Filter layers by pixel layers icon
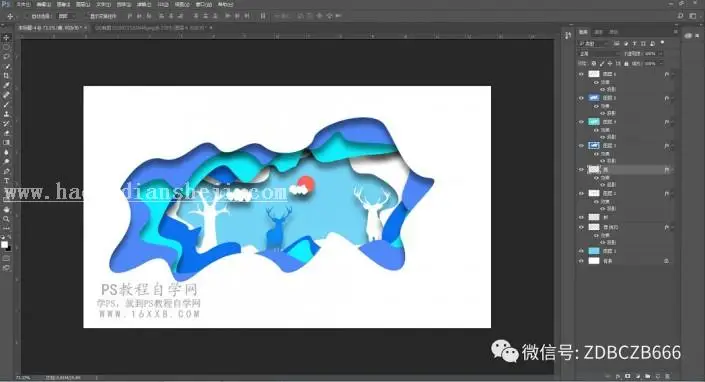 click(x=616, y=44)
